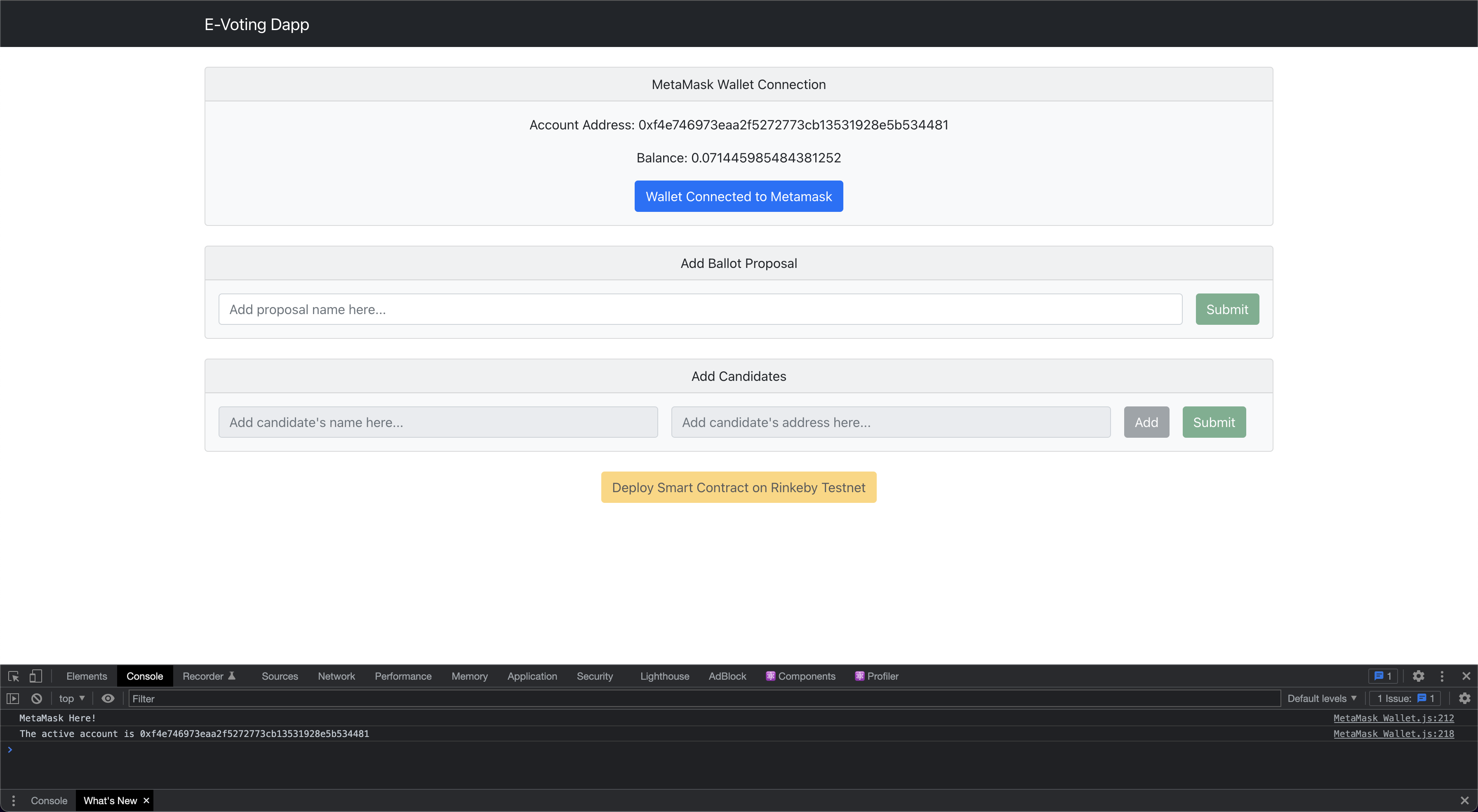Click Wallet Connected to Metamask button
The image size is (1478, 812).
pyautogui.click(x=739, y=195)
